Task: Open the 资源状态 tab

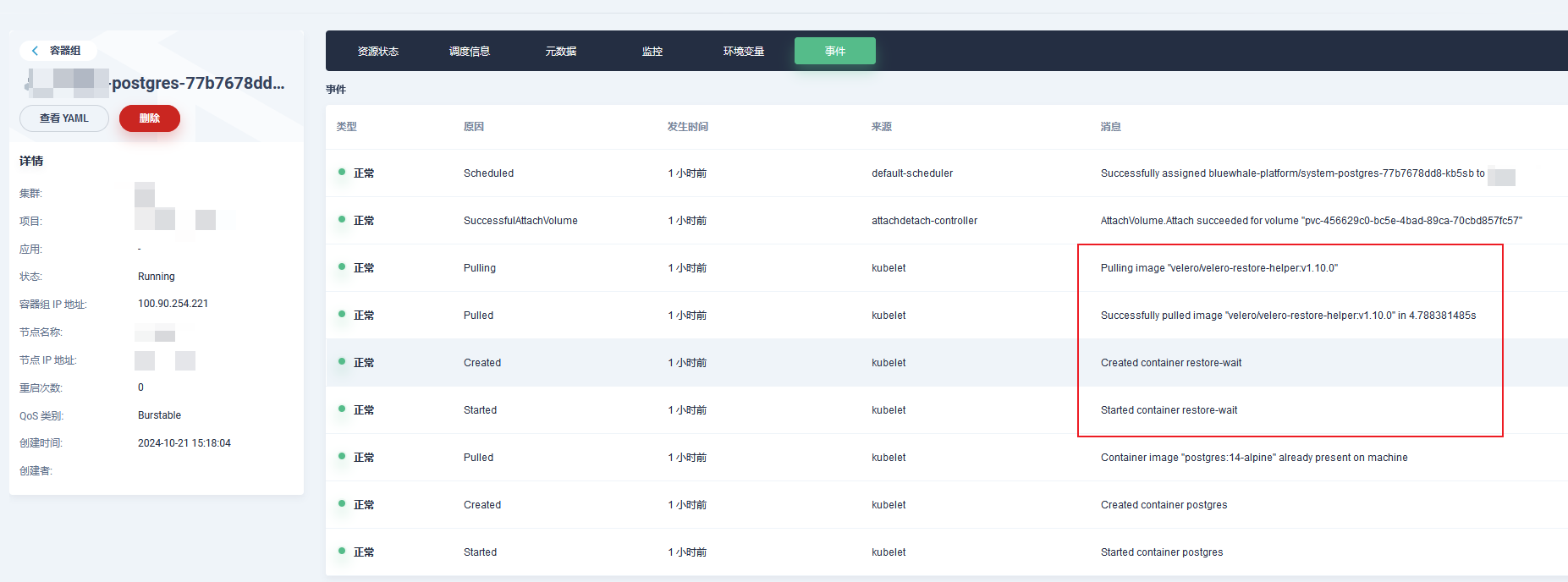Action: tap(377, 52)
